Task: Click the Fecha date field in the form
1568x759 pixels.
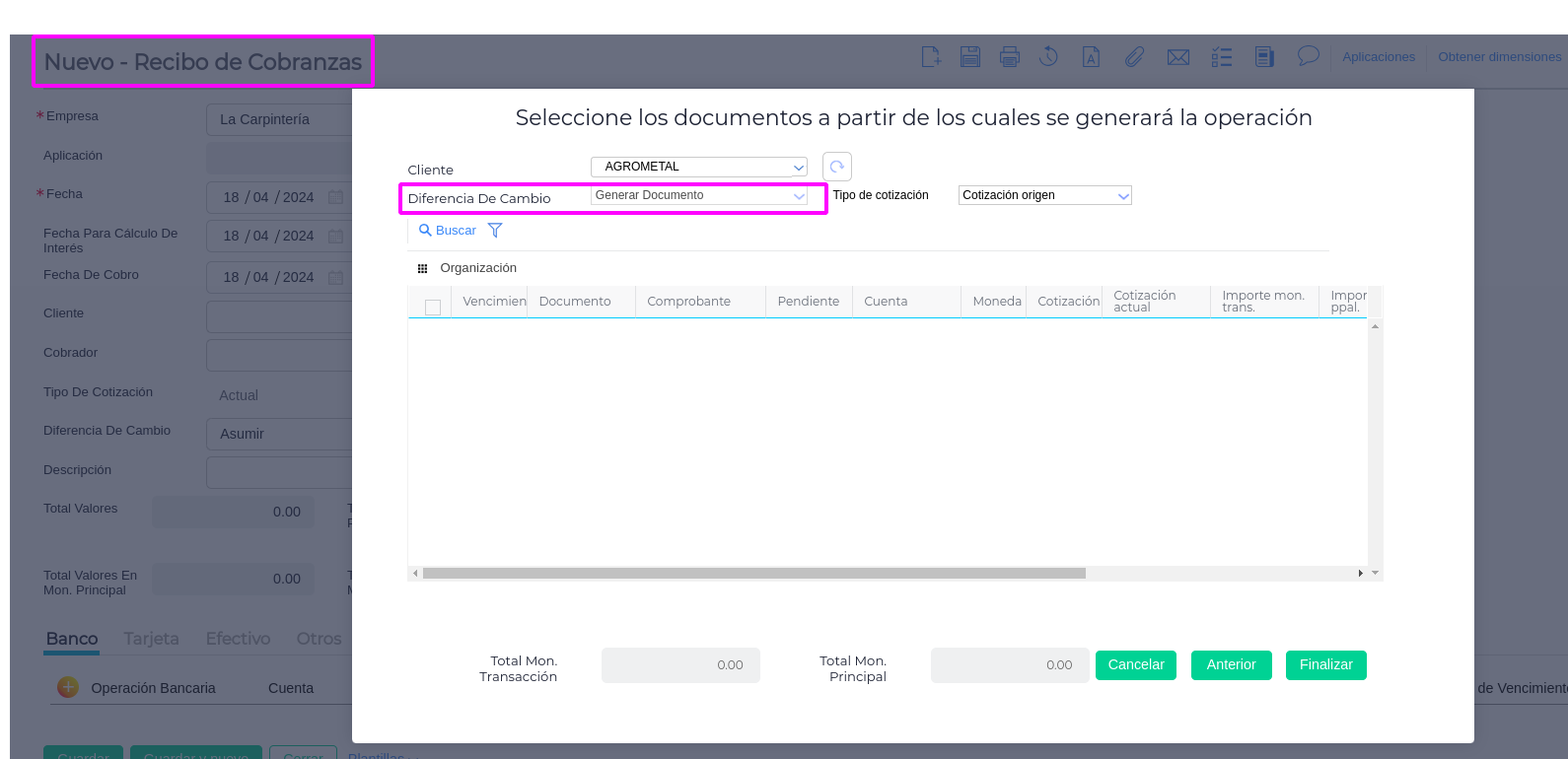Action: [279, 197]
